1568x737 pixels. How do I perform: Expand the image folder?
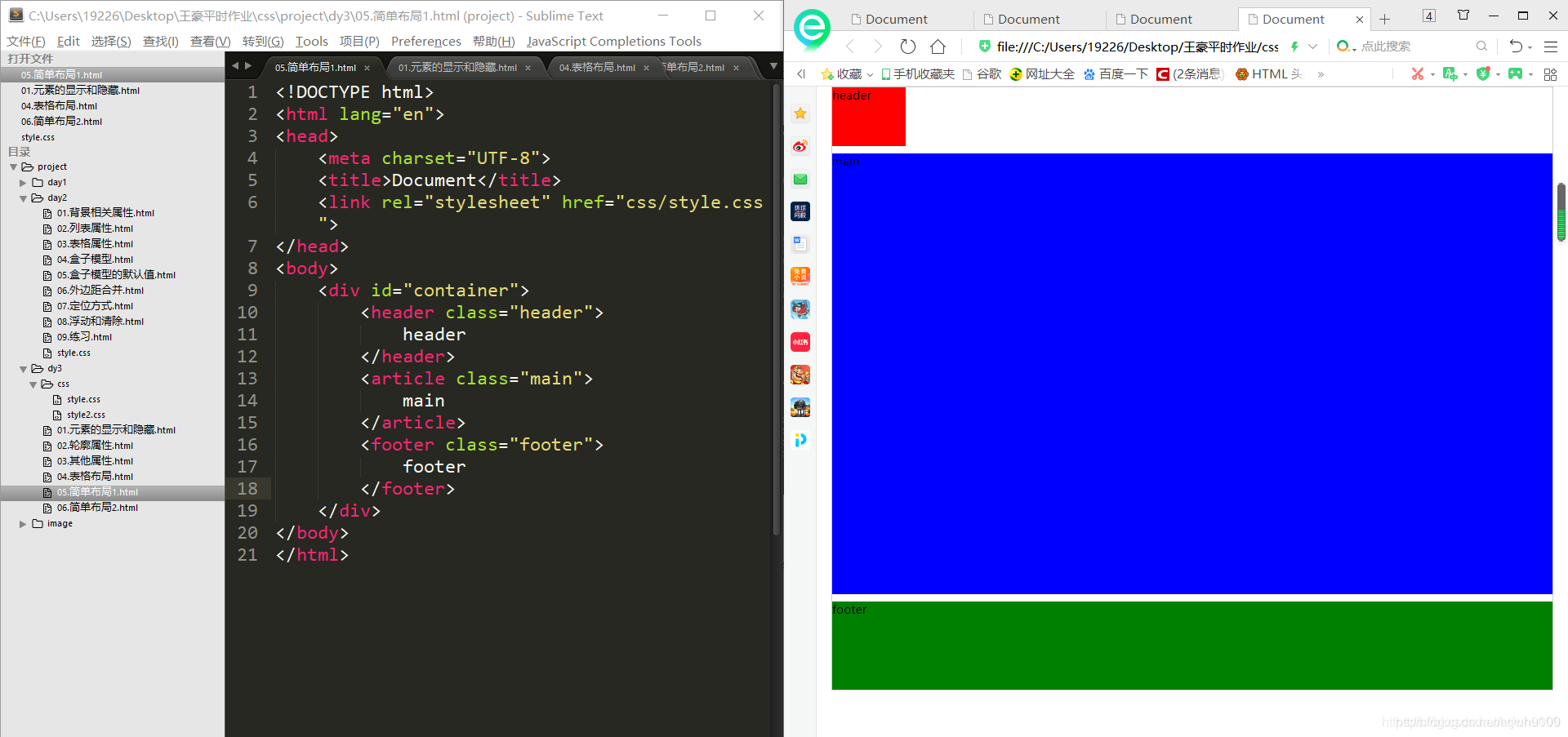(23, 524)
